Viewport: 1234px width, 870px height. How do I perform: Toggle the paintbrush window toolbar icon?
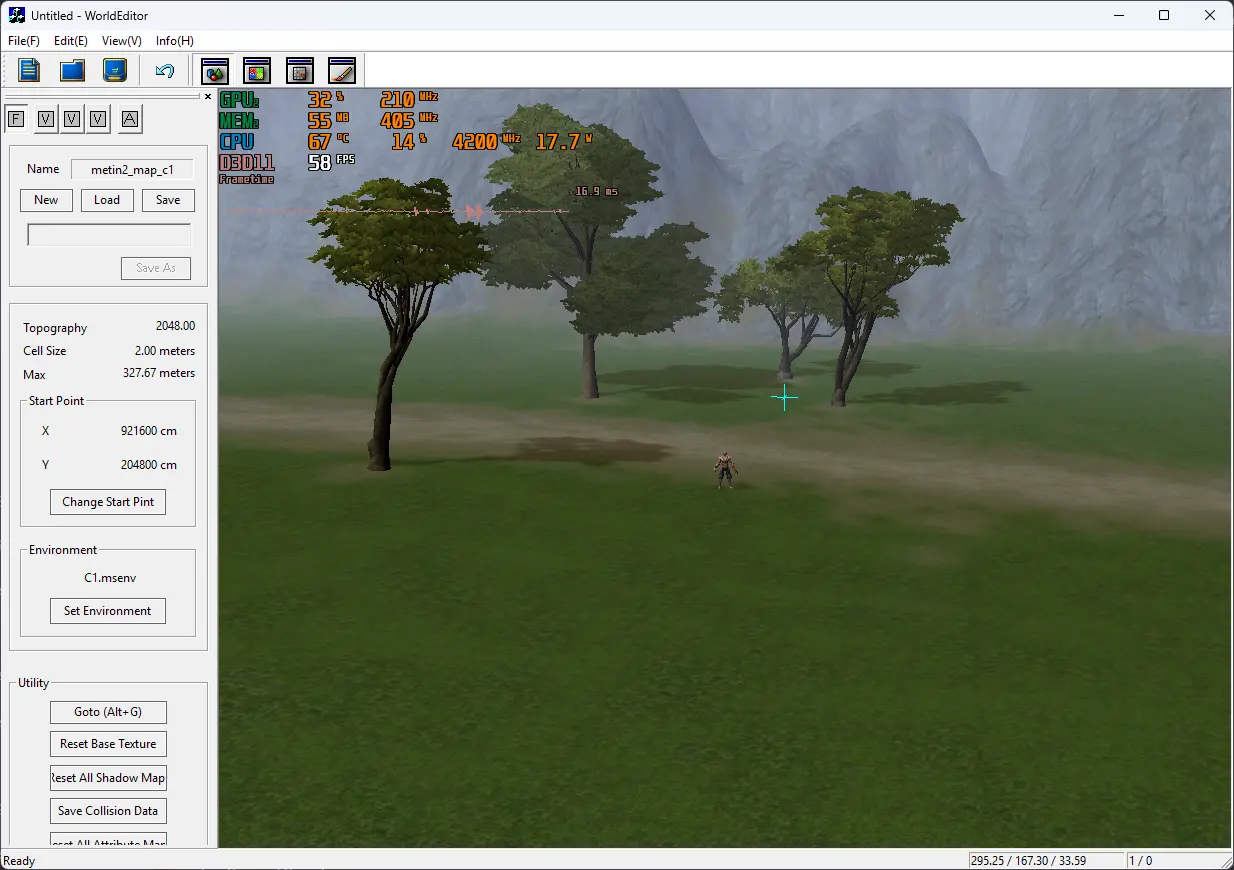(x=342, y=70)
